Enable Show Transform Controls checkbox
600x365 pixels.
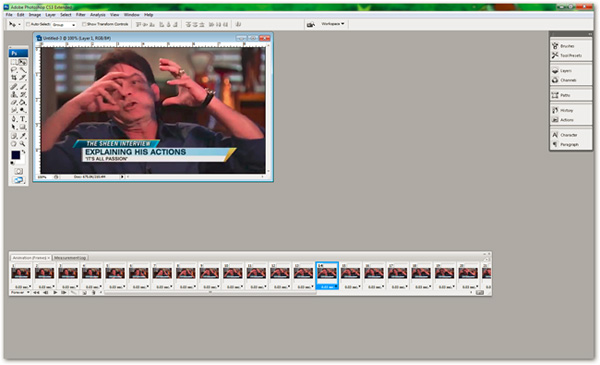point(84,24)
